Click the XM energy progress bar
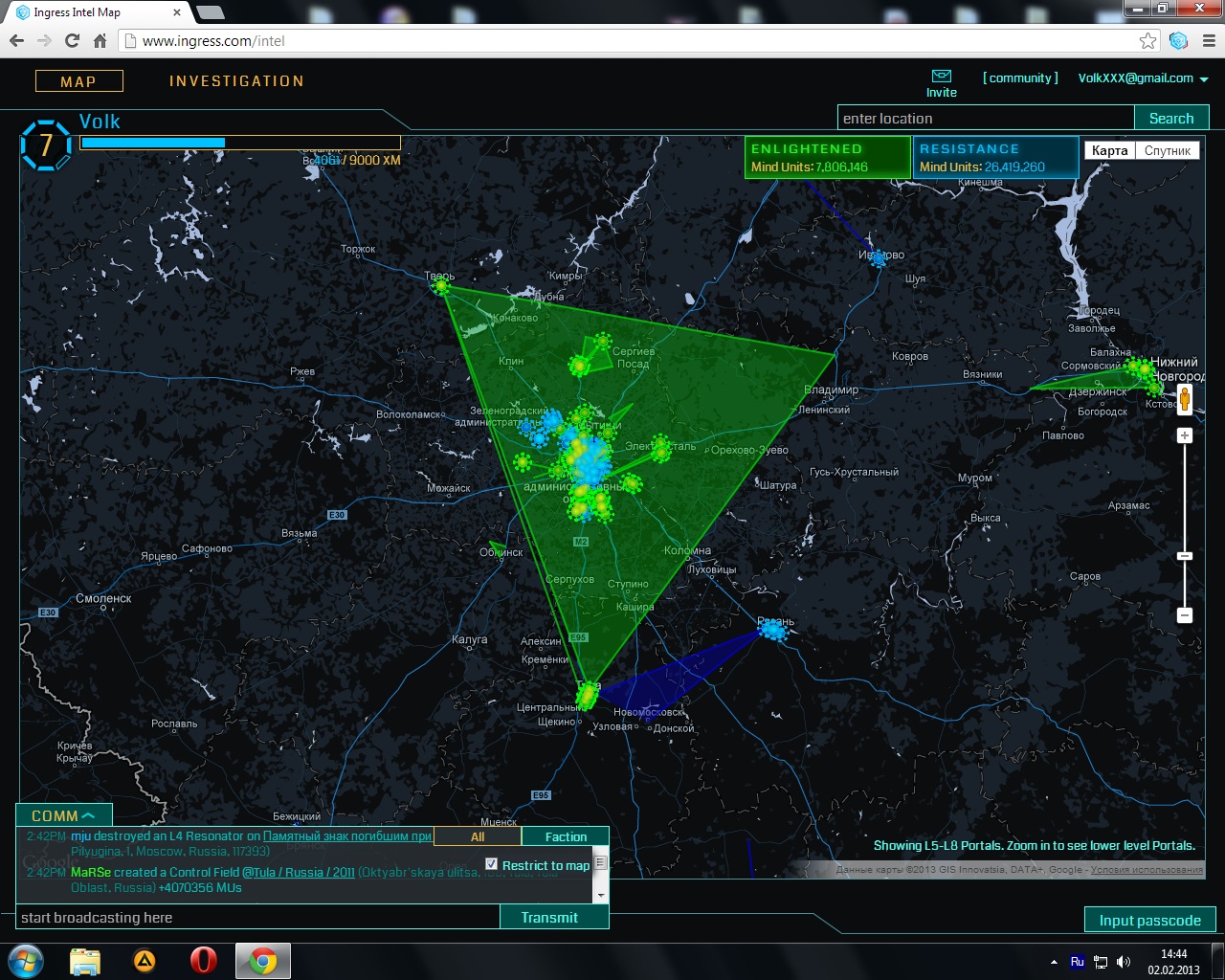This screenshot has width=1225, height=980. tap(240, 143)
